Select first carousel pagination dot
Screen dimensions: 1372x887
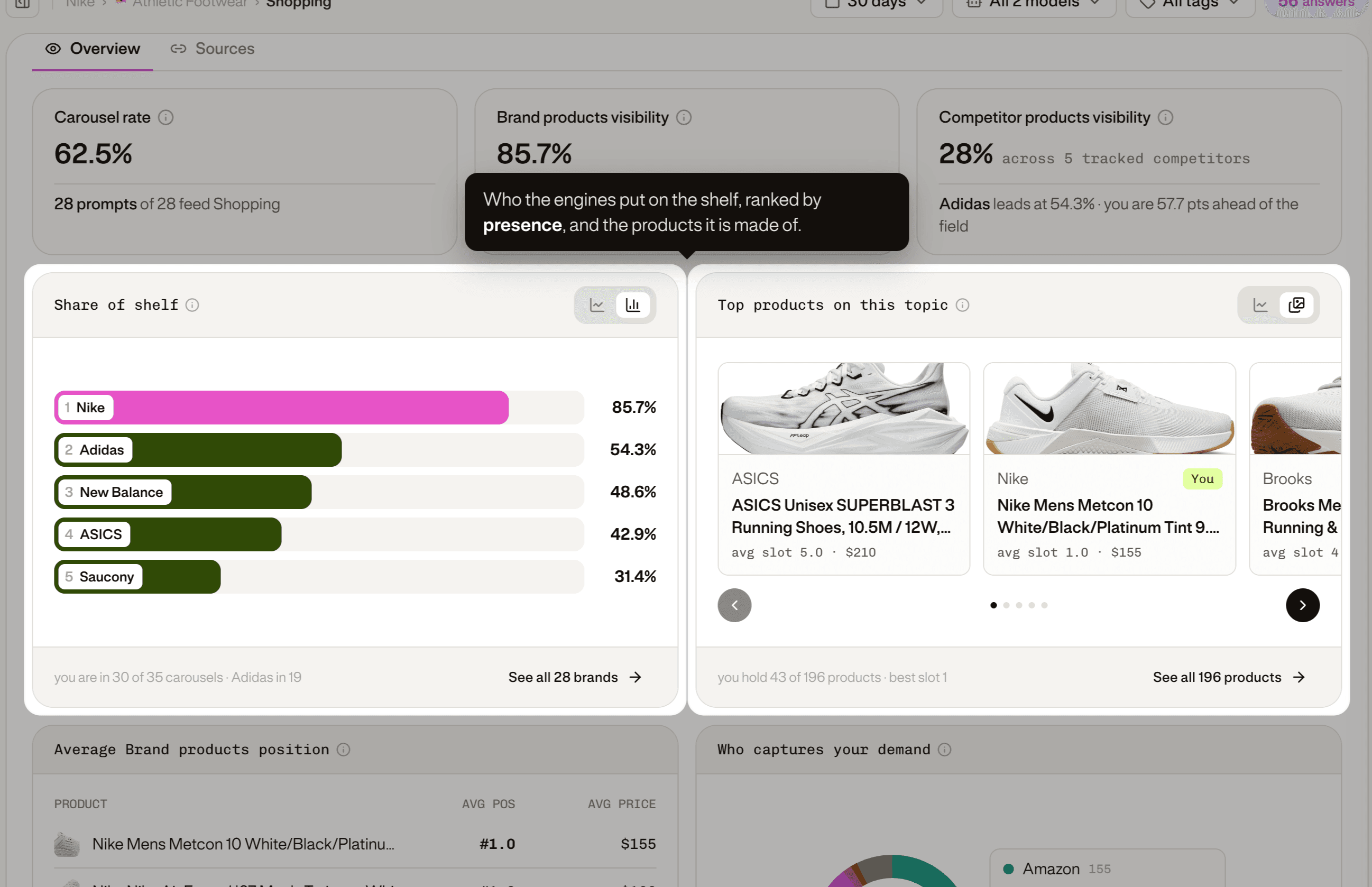pyautogui.click(x=993, y=605)
